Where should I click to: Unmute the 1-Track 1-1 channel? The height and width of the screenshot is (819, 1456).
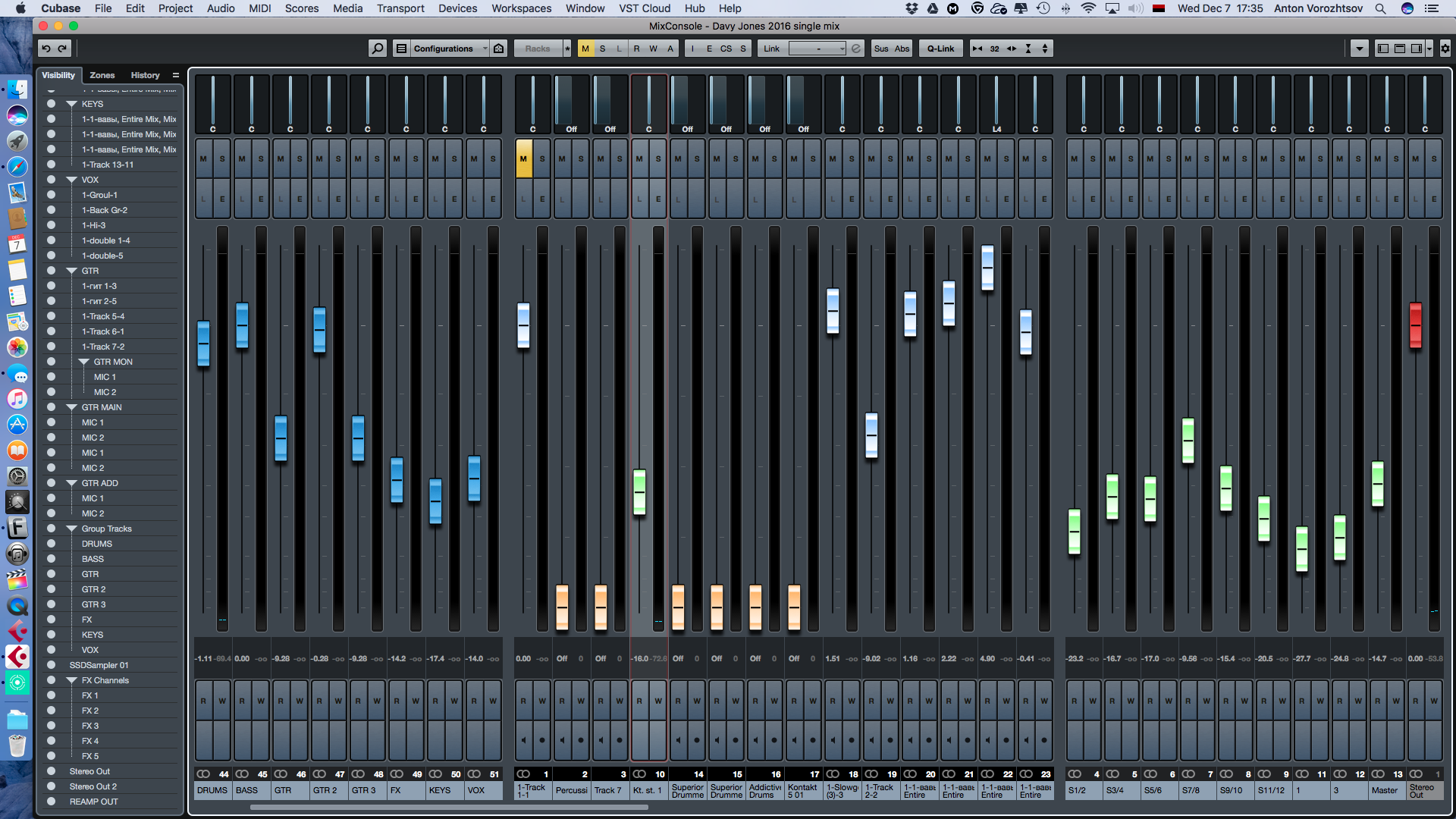523,158
